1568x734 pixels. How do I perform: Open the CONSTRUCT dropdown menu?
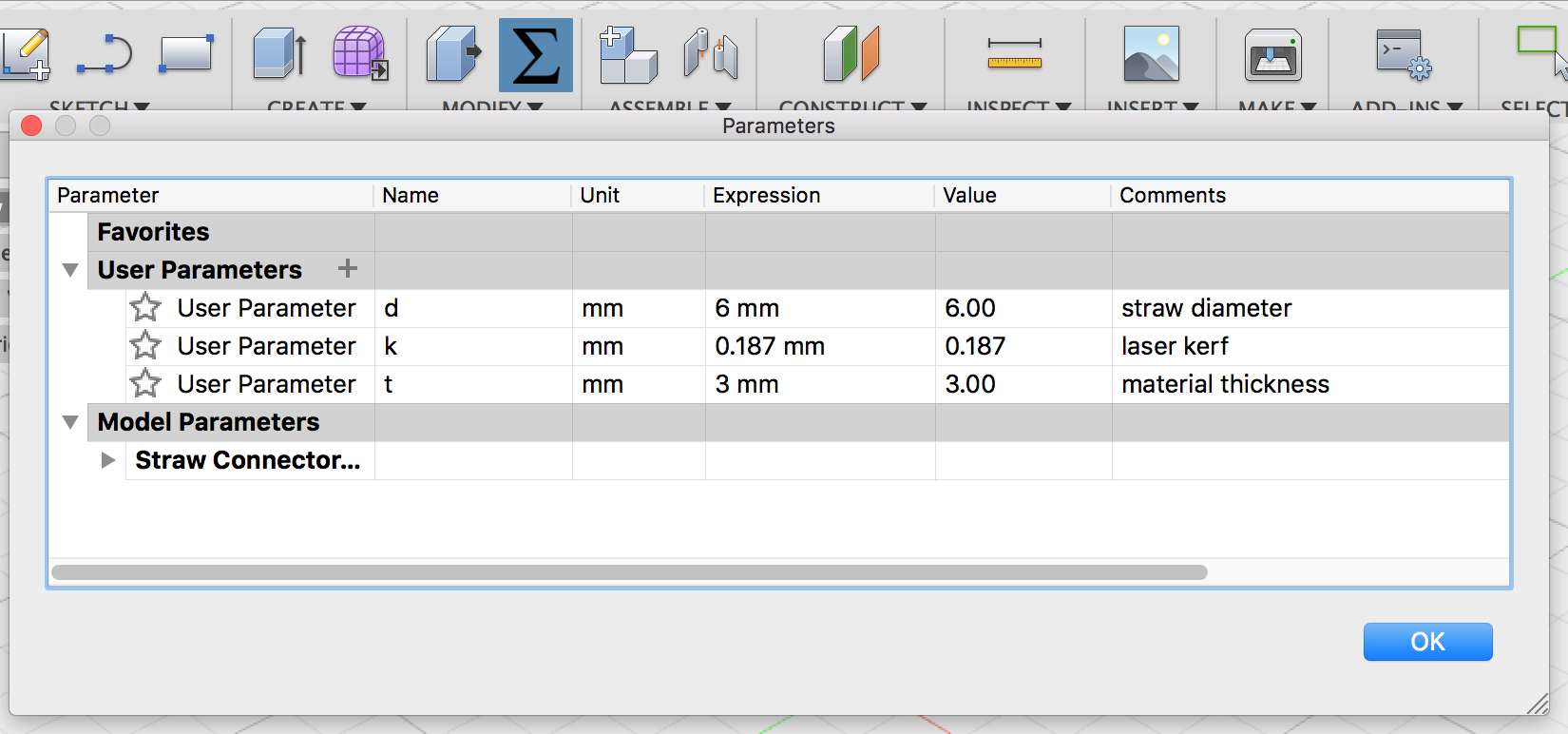[x=852, y=106]
